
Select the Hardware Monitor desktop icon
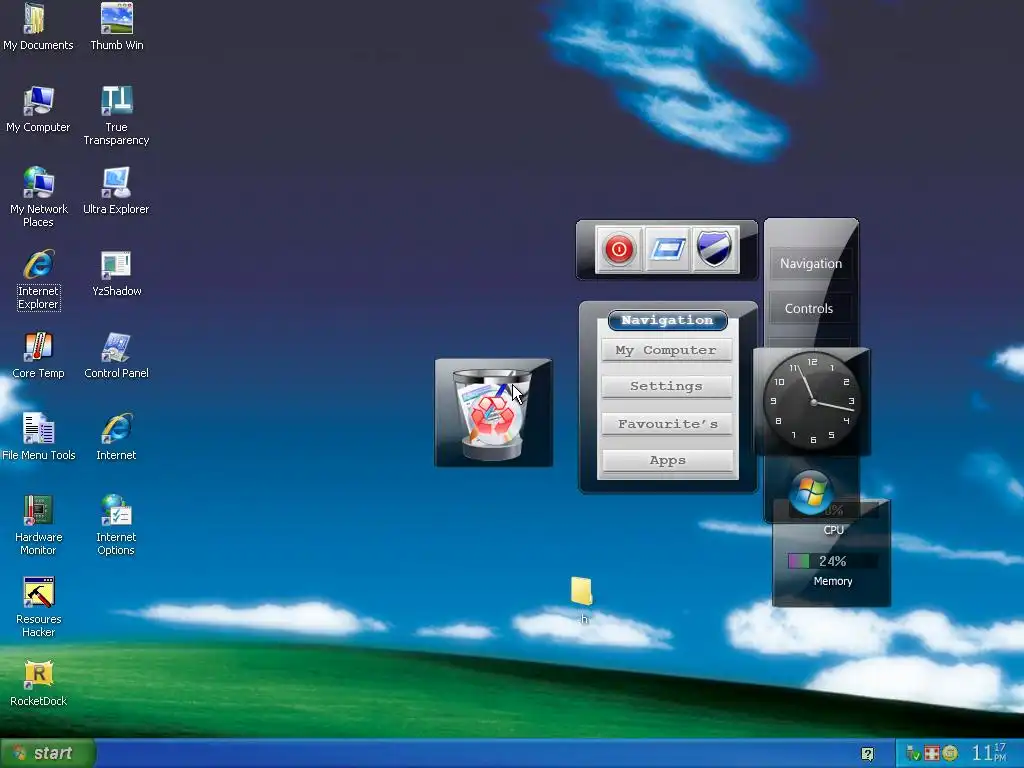click(39, 526)
